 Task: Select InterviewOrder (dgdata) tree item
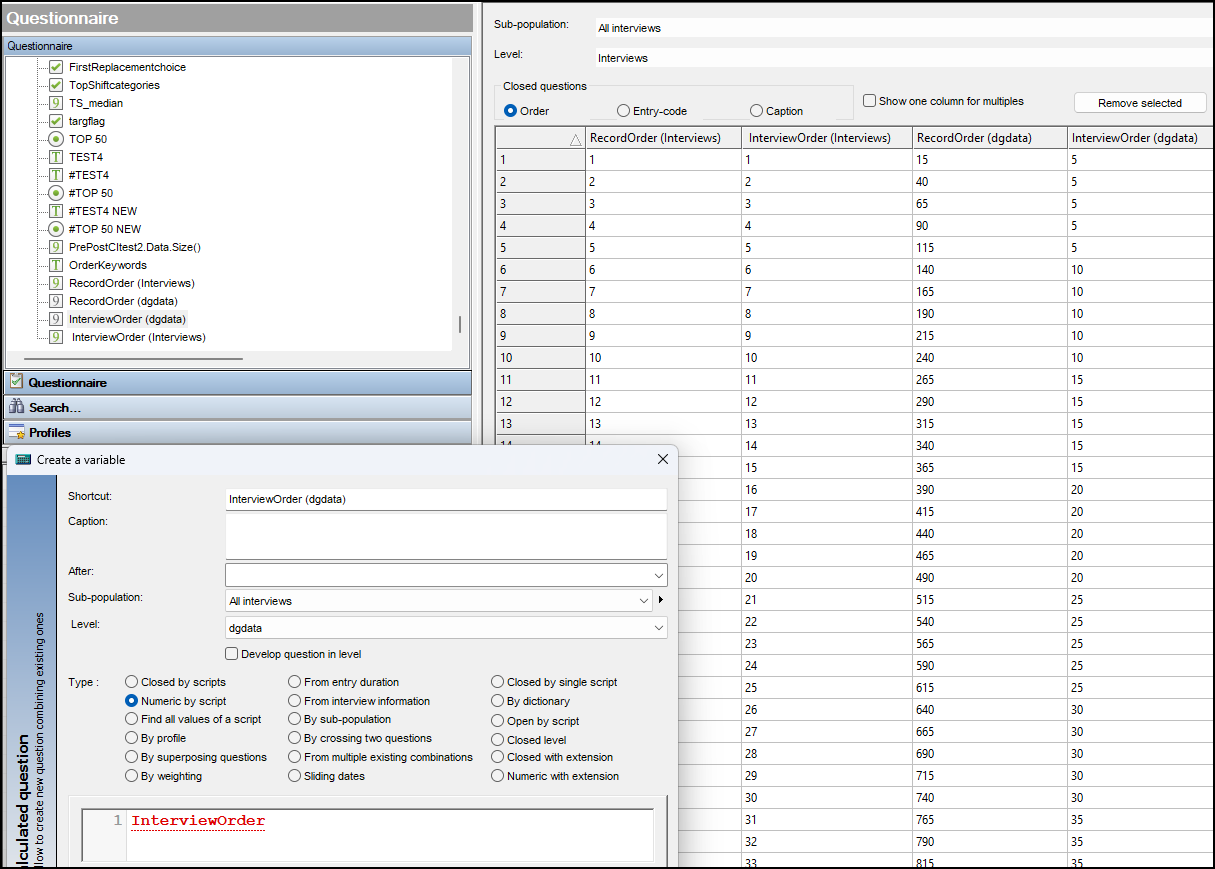point(127,319)
